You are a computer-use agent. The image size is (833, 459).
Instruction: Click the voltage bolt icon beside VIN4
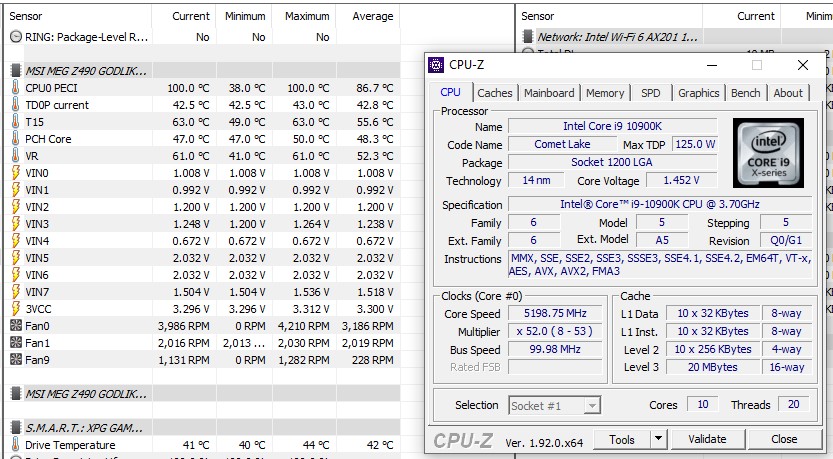click(x=16, y=241)
